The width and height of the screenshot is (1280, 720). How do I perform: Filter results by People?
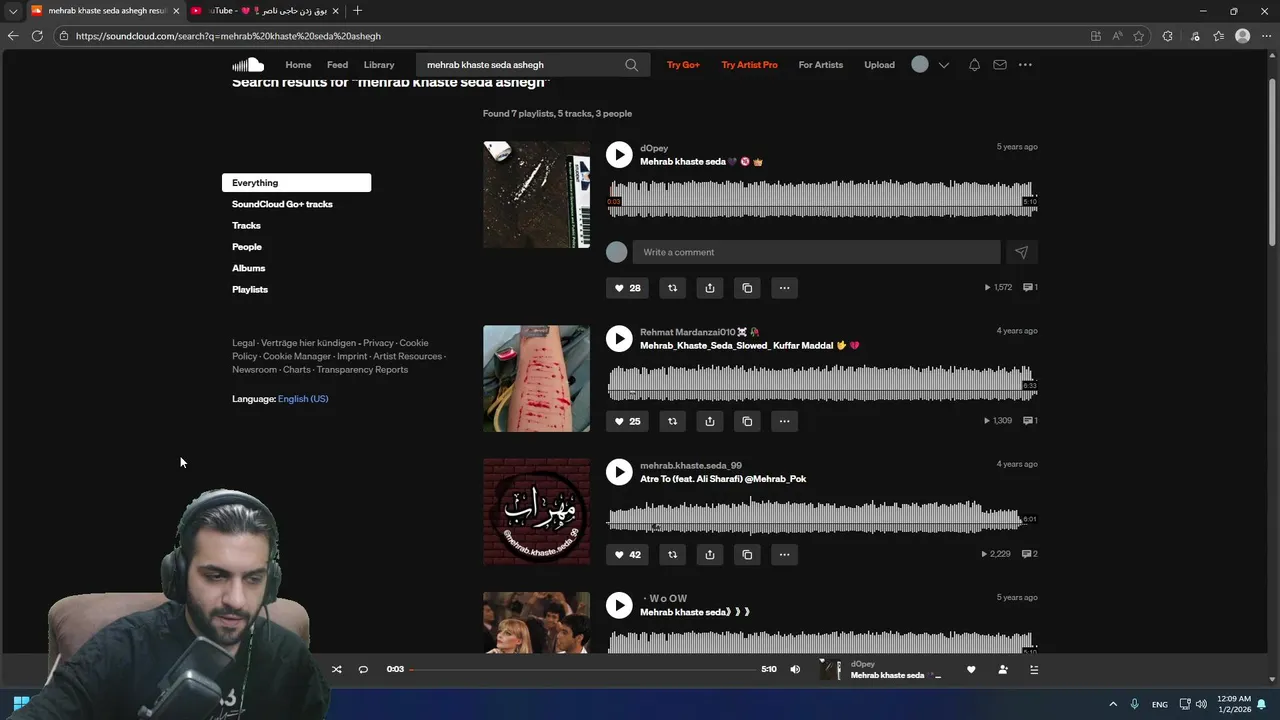(x=247, y=247)
